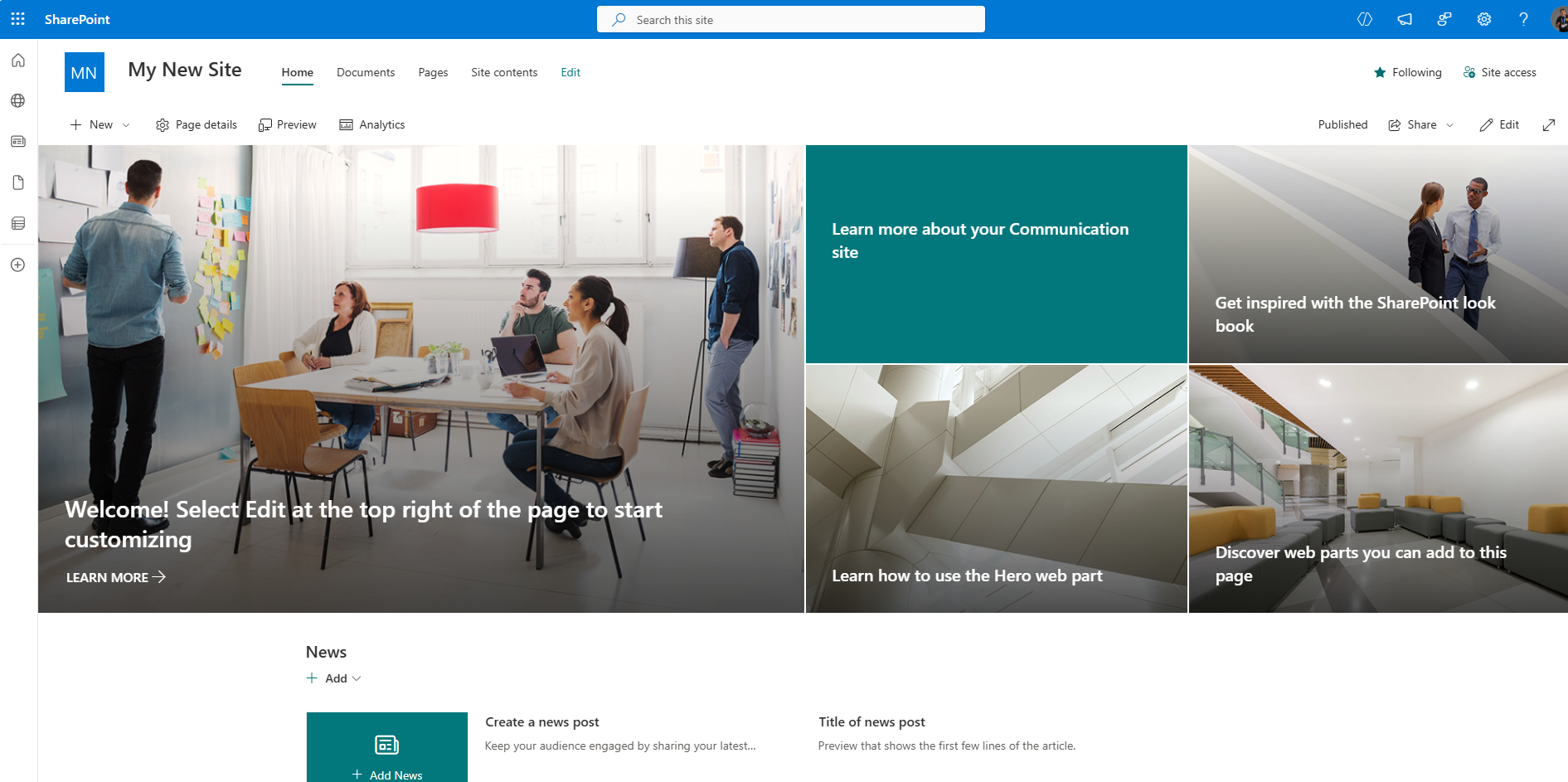The height and width of the screenshot is (782, 1568).
Task: Go to the Documents navigation tab
Action: (366, 73)
